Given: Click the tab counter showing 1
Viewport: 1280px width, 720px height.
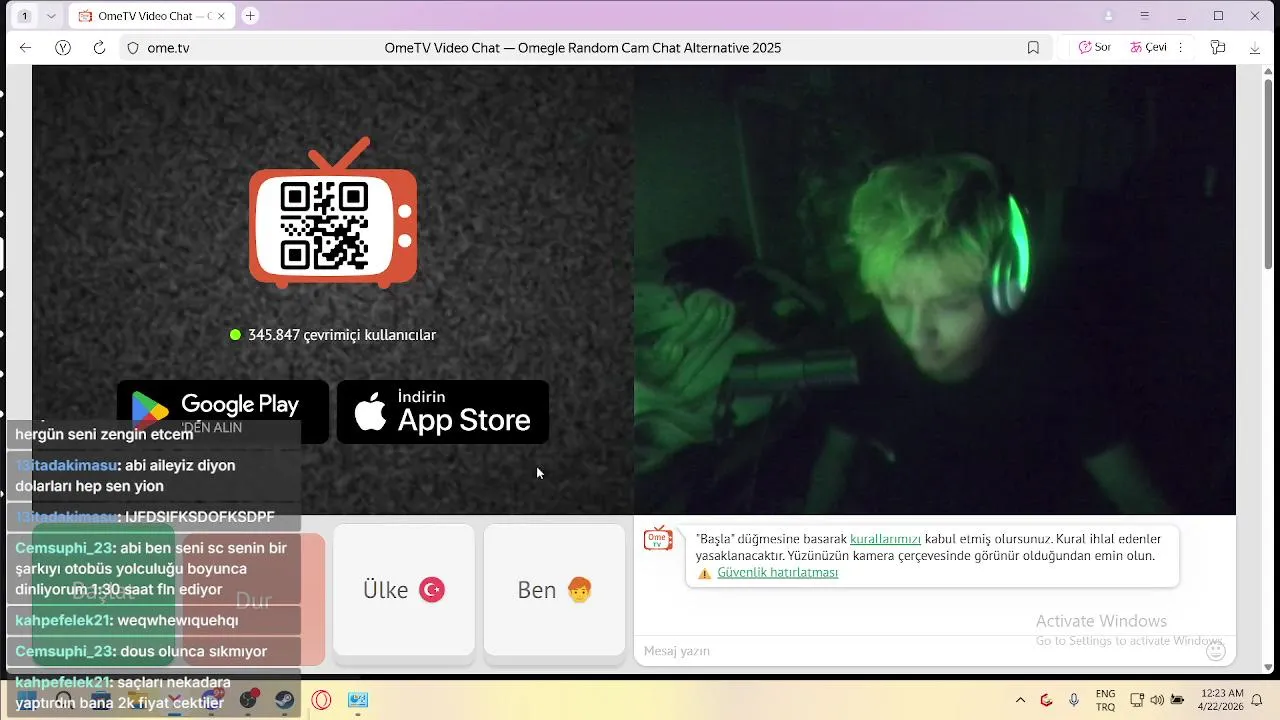Looking at the screenshot, I should coord(24,16).
